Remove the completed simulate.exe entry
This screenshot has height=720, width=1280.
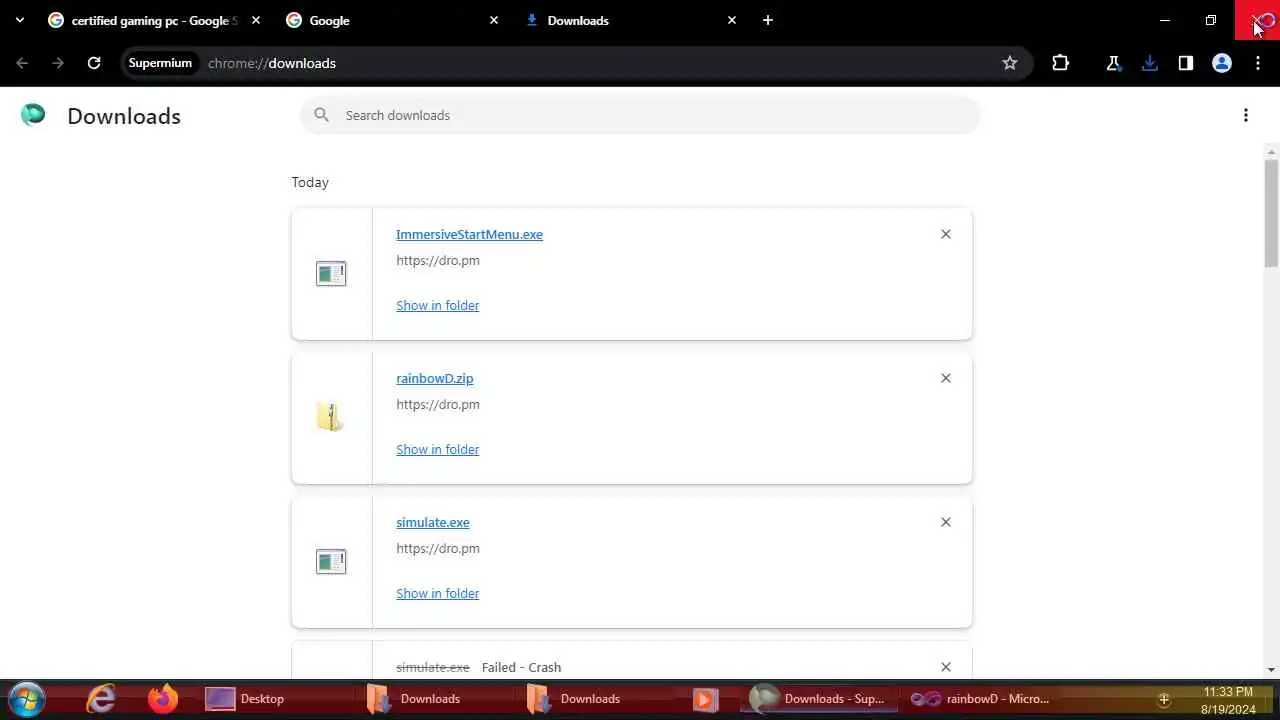946,522
